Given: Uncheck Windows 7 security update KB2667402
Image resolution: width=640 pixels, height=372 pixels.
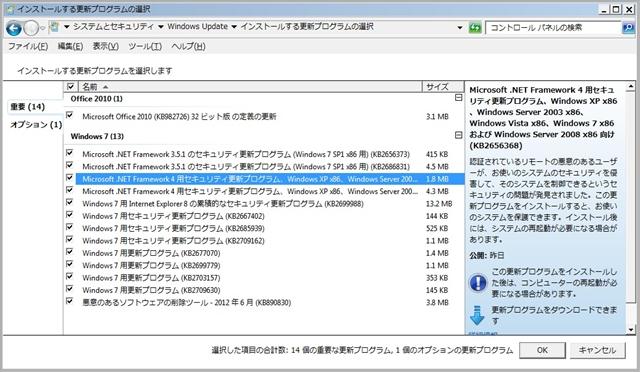Looking at the screenshot, I should pos(69,215).
